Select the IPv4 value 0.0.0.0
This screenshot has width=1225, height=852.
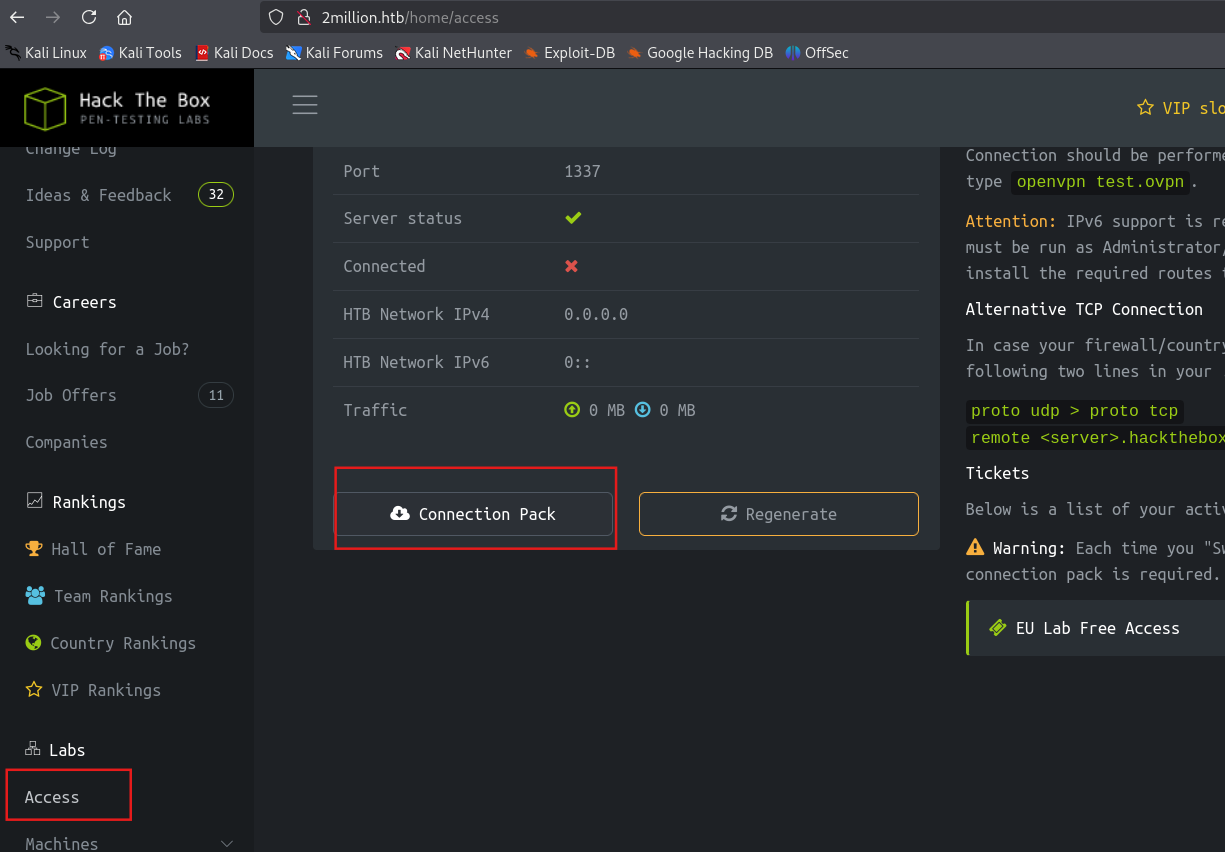[x=596, y=314]
